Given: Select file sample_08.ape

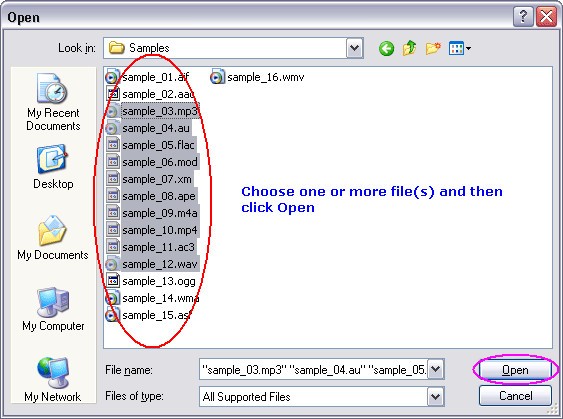Looking at the screenshot, I should pyautogui.click(x=151, y=196).
